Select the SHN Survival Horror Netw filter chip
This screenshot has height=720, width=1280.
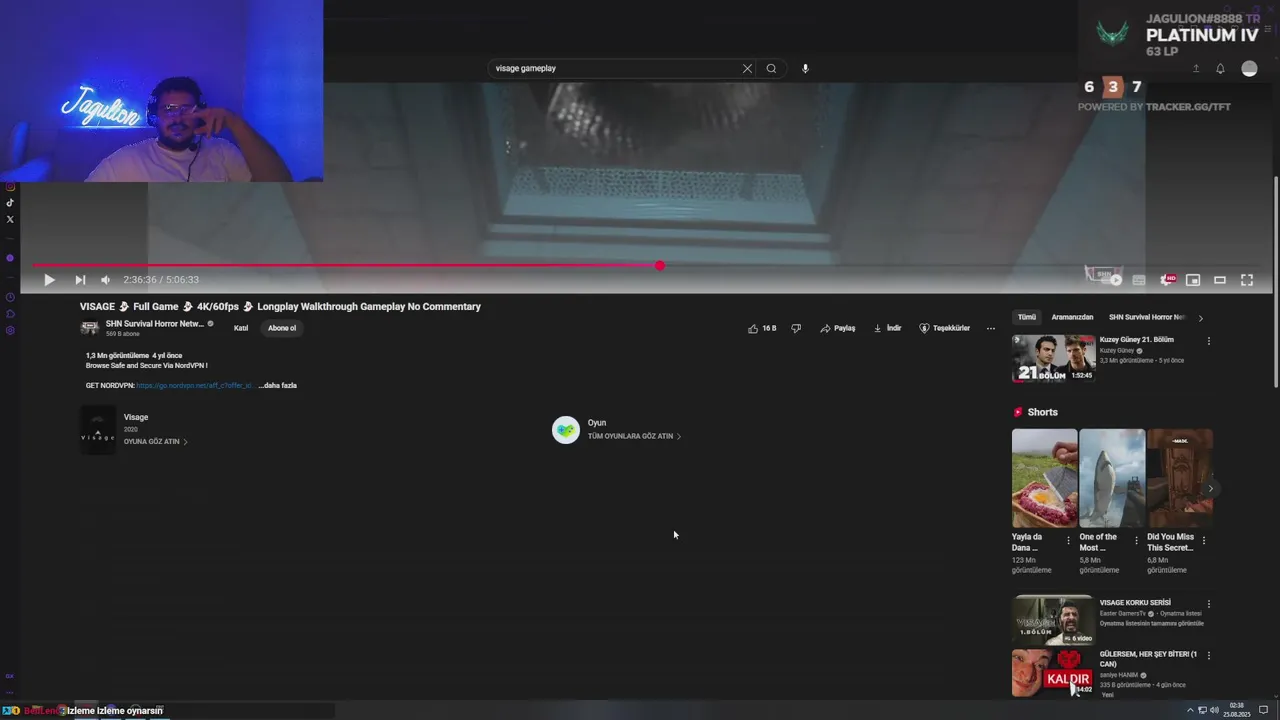tap(1147, 317)
